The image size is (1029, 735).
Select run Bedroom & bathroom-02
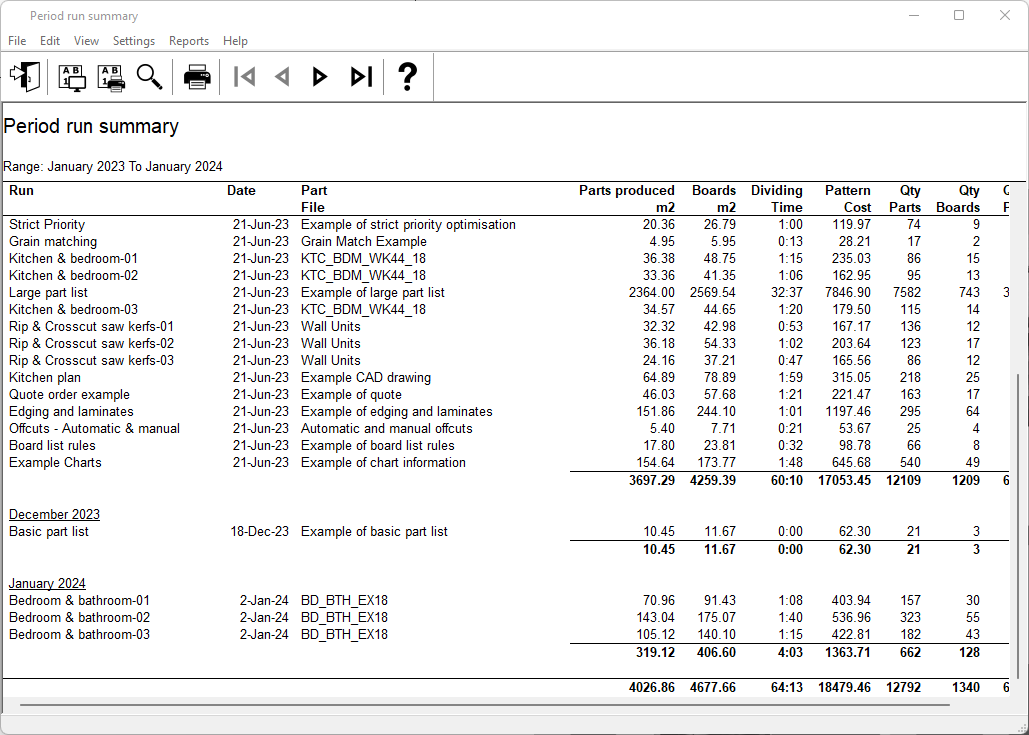click(79, 618)
